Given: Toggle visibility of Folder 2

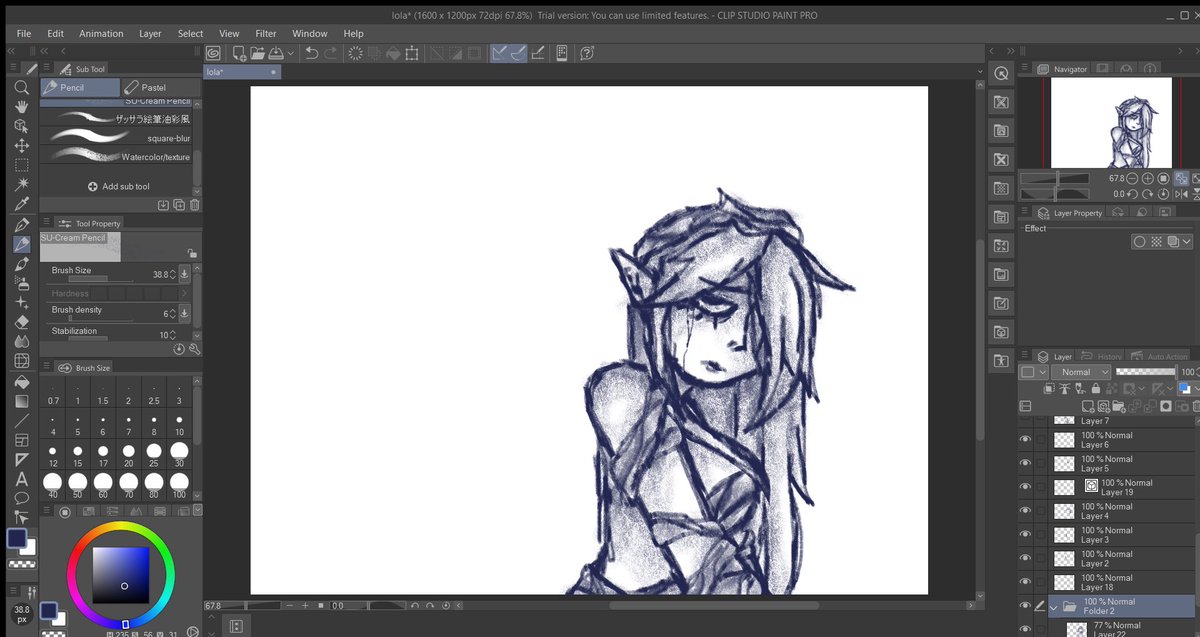Looking at the screenshot, I should point(1025,606).
